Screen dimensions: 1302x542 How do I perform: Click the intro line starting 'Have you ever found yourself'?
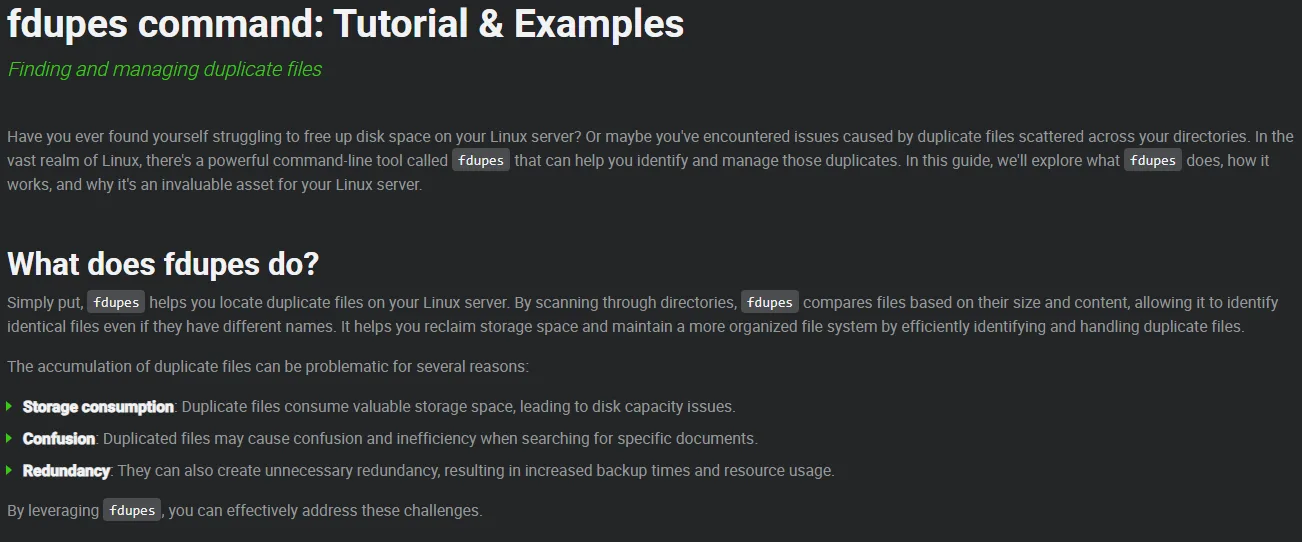click(650, 136)
